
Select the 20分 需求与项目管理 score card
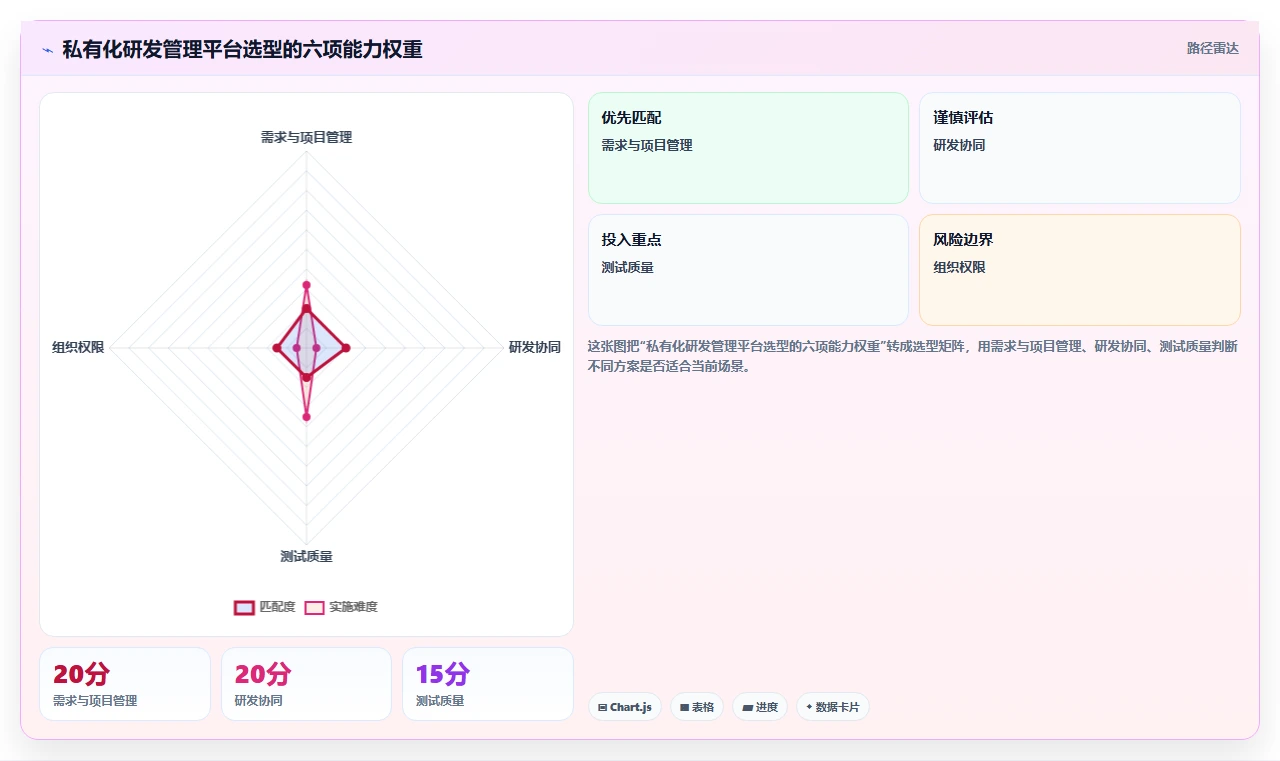125,684
